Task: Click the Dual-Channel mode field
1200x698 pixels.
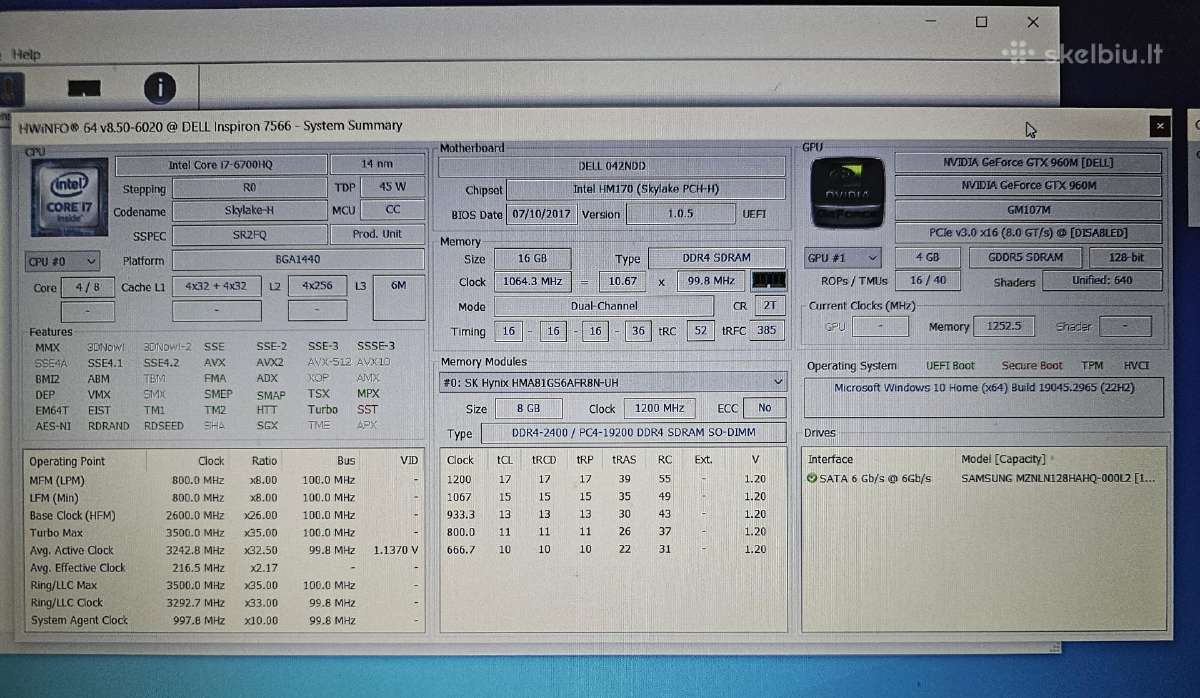Action: [603, 307]
